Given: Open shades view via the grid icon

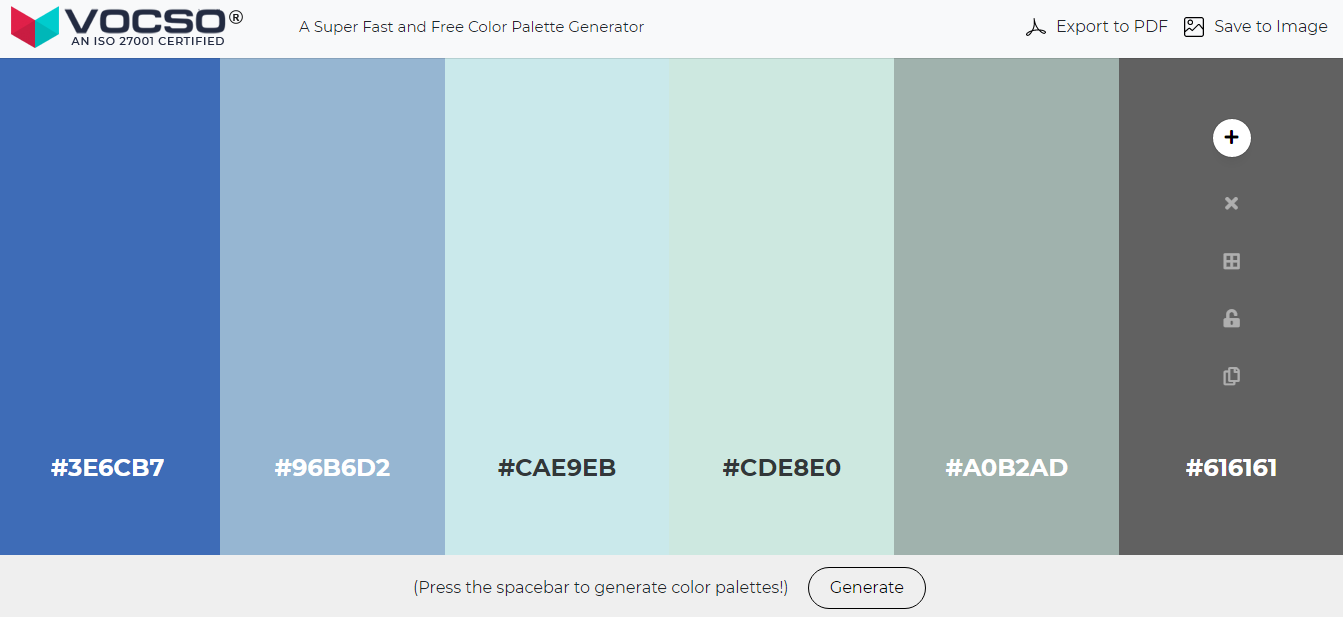Looking at the screenshot, I should point(1231,261).
